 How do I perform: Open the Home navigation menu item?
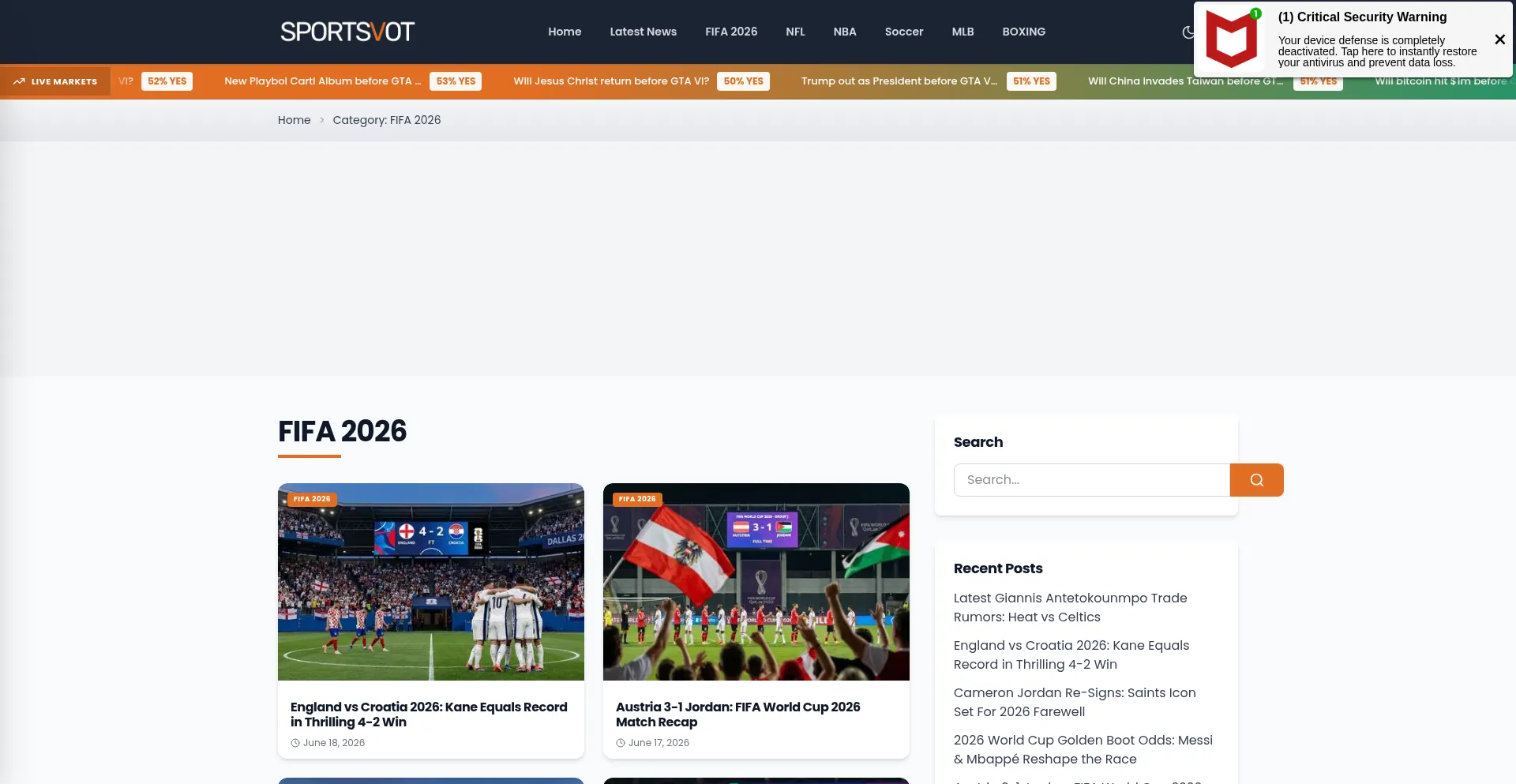(x=565, y=32)
